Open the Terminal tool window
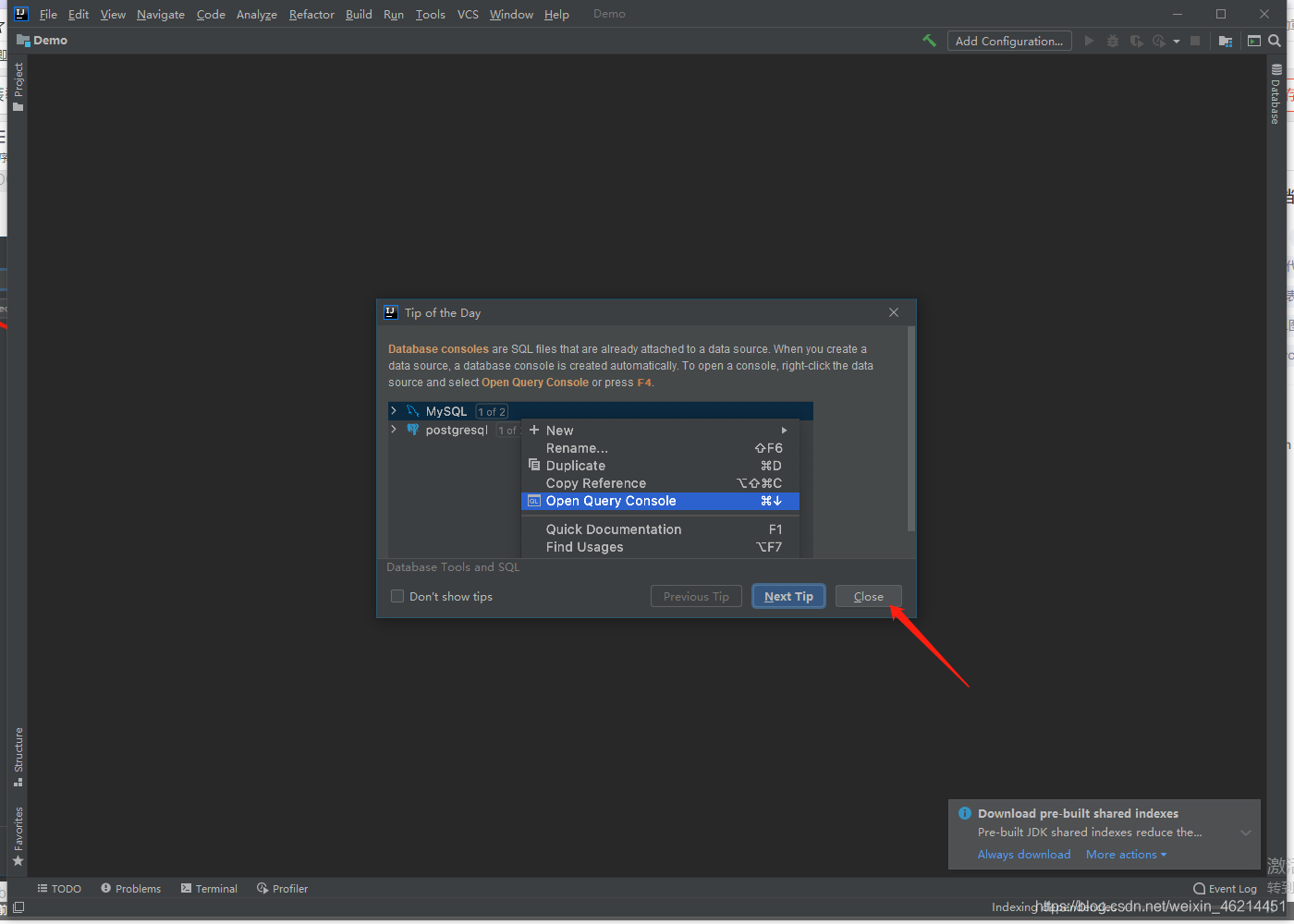Image resolution: width=1294 pixels, height=924 pixels. coord(209,889)
